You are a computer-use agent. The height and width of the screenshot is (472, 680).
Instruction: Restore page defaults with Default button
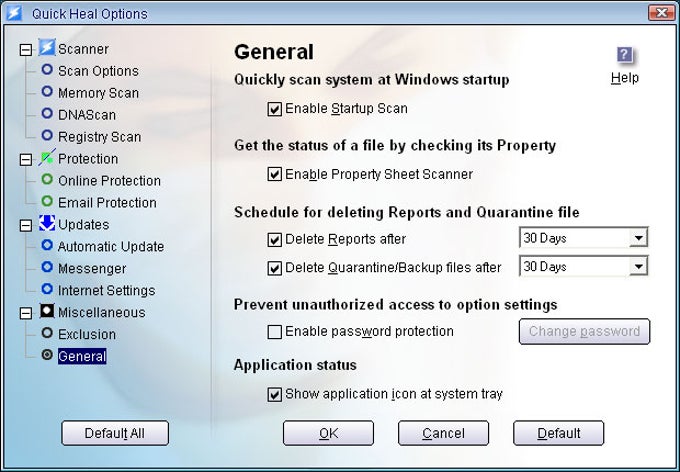tap(559, 433)
